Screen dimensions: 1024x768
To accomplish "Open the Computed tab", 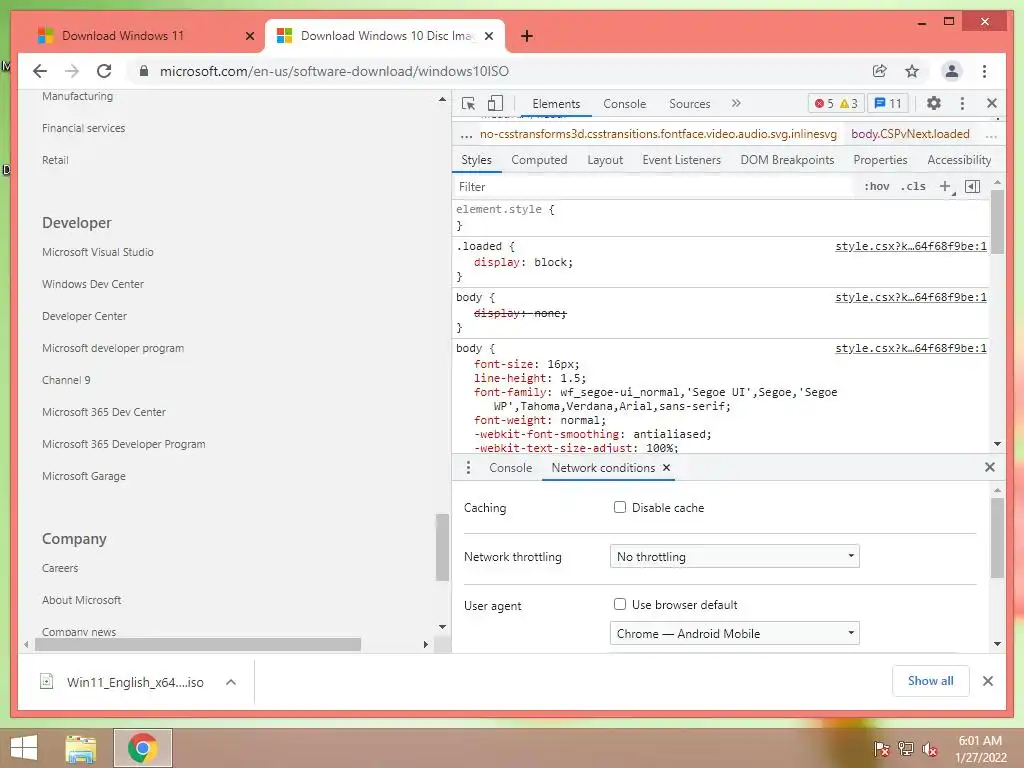I will click(539, 160).
